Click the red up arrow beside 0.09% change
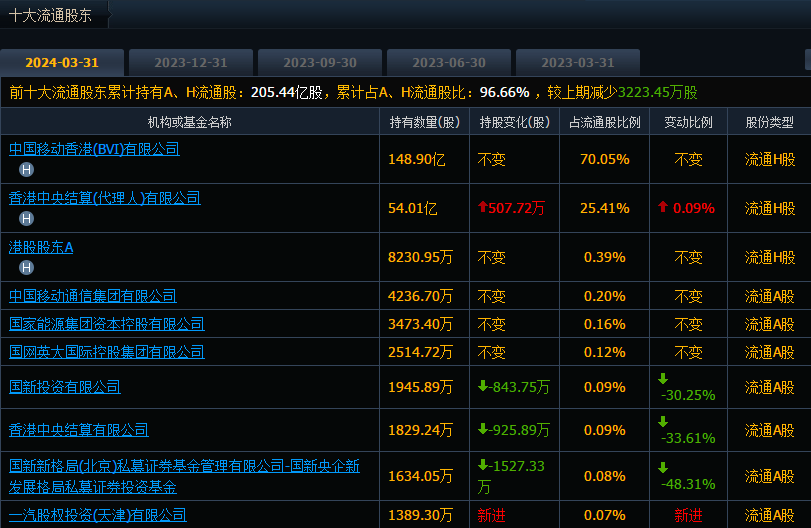The width and height of the screenshot is (811, 528). point(663,207)
